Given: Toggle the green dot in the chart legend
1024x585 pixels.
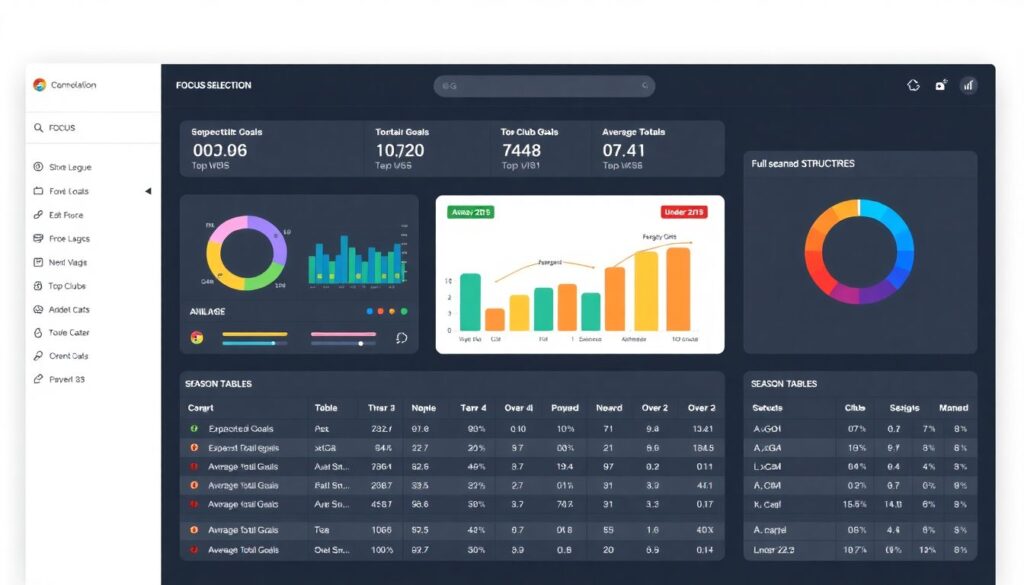Looking at the screenshot, I should [404, 312].
